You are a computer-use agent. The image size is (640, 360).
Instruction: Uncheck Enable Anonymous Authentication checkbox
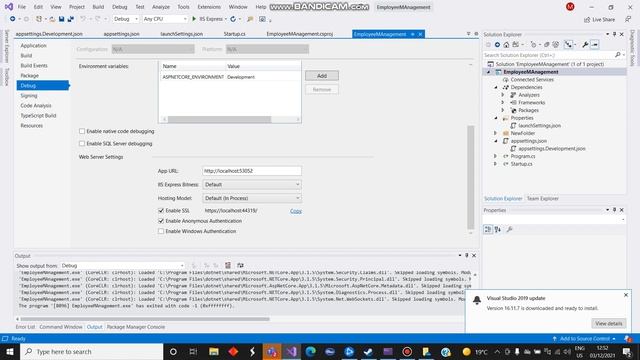click(161, 221)
